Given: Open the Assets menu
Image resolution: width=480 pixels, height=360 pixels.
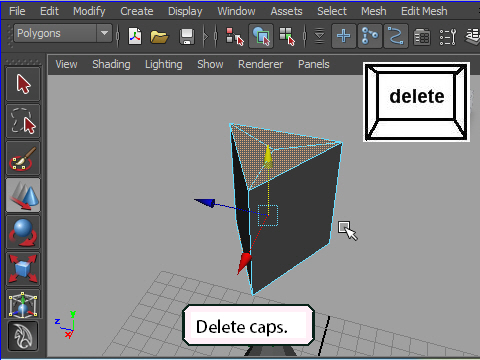Looking at the screenshot, I should pos(286,11).
